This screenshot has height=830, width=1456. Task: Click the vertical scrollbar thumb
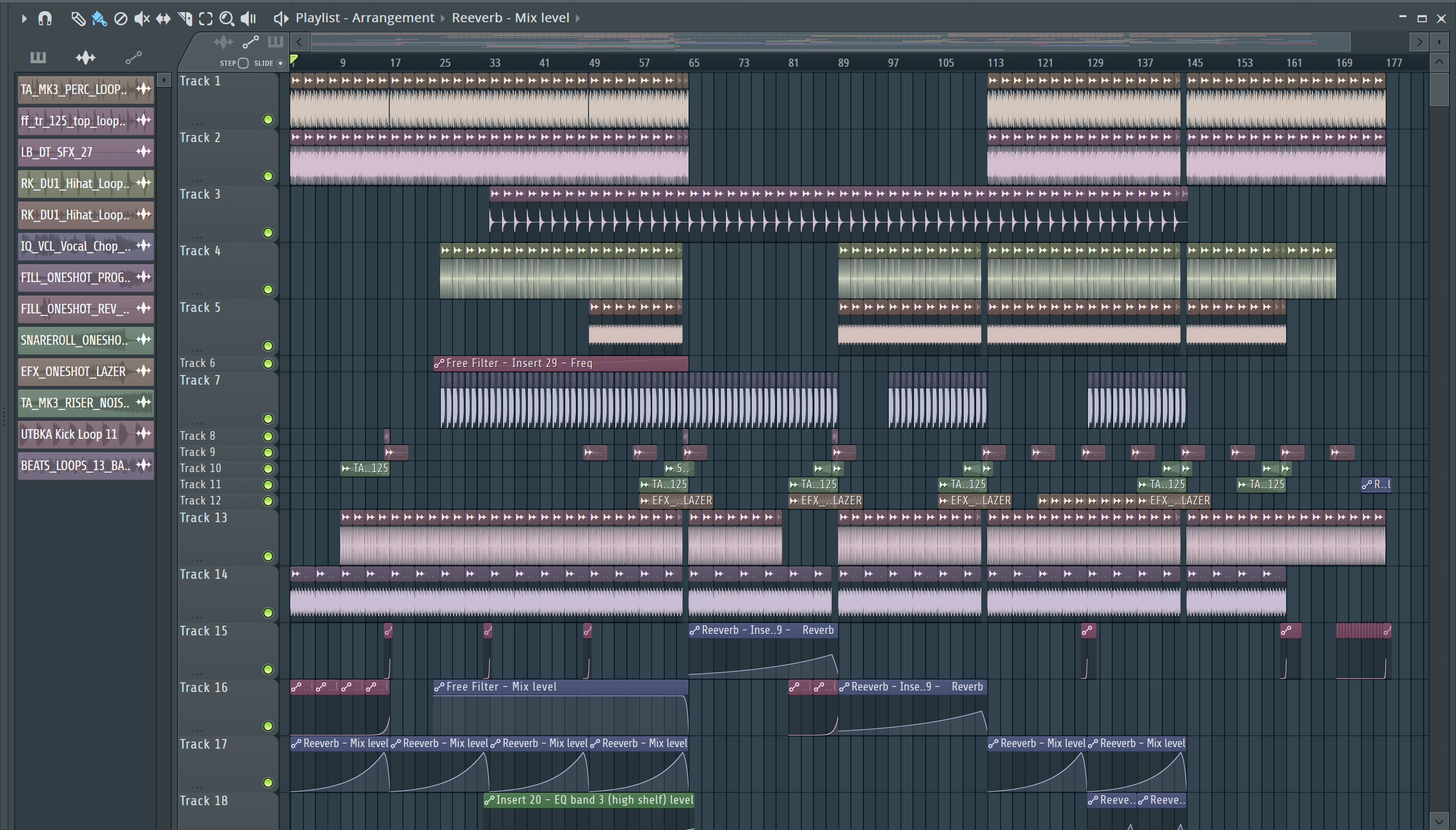[x=1439, y=88]
